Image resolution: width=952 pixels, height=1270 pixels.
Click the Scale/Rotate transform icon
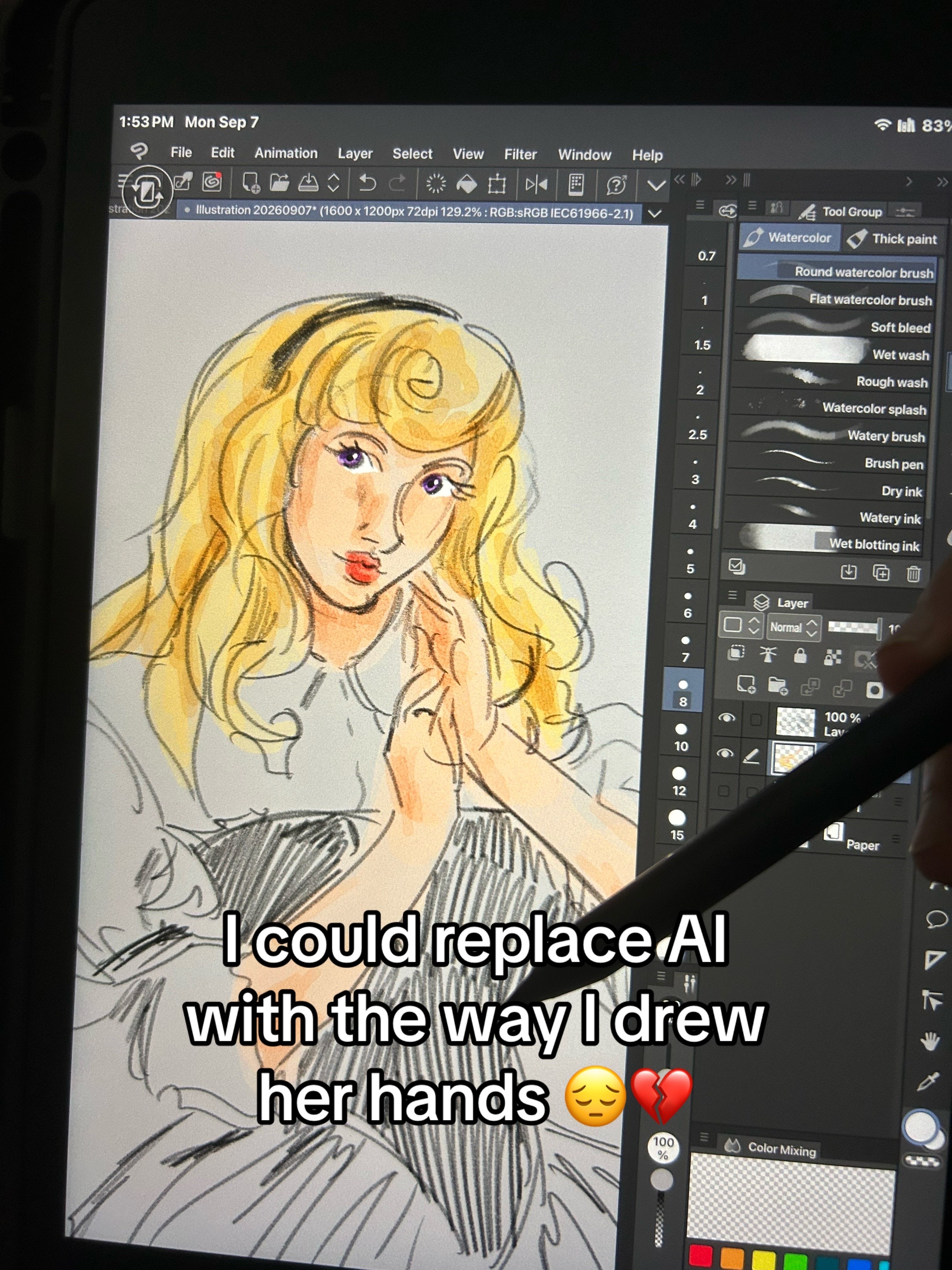coord(497,184)
